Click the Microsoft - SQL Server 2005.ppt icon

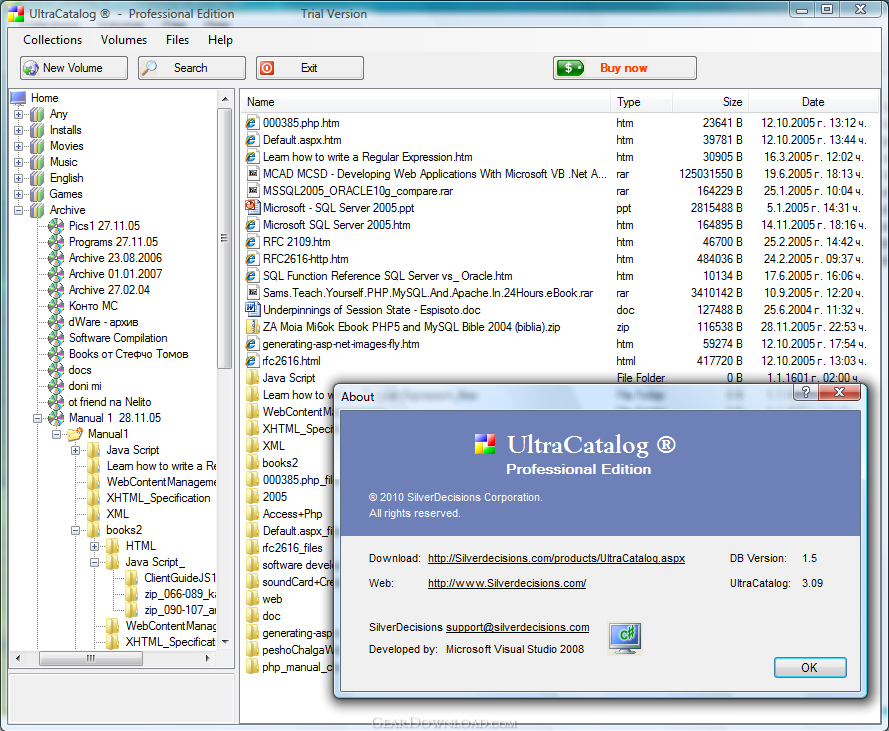coord(252,208)
